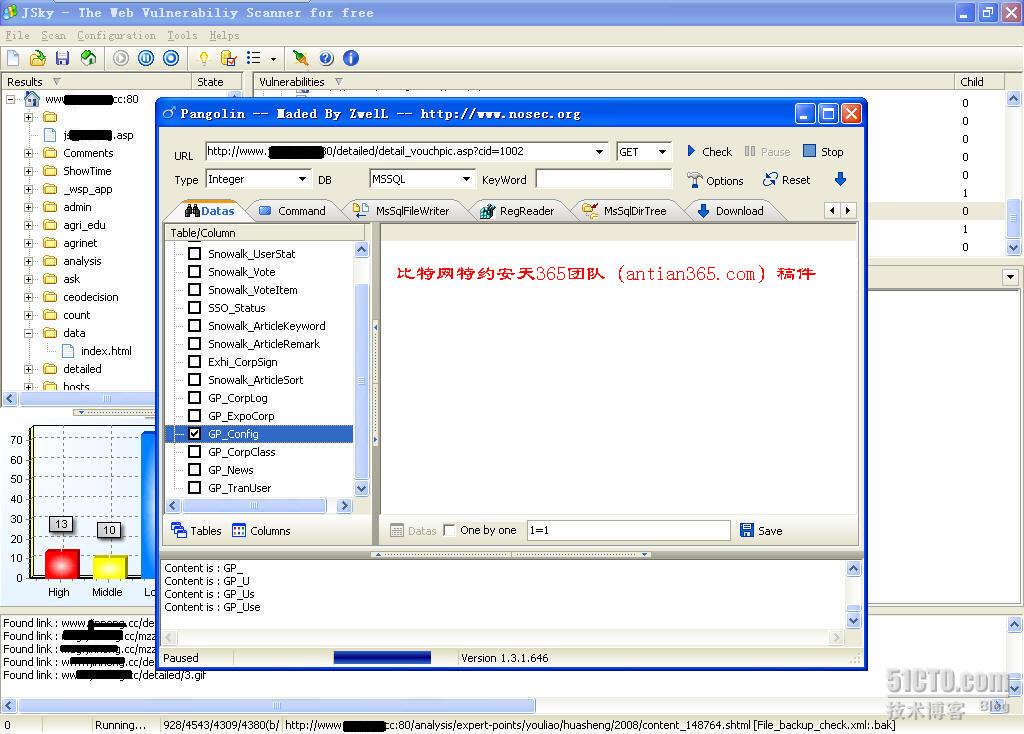Click the home icon of the site root
The height and width of the screenshot is (734, 1024).
tap(31, 99)
